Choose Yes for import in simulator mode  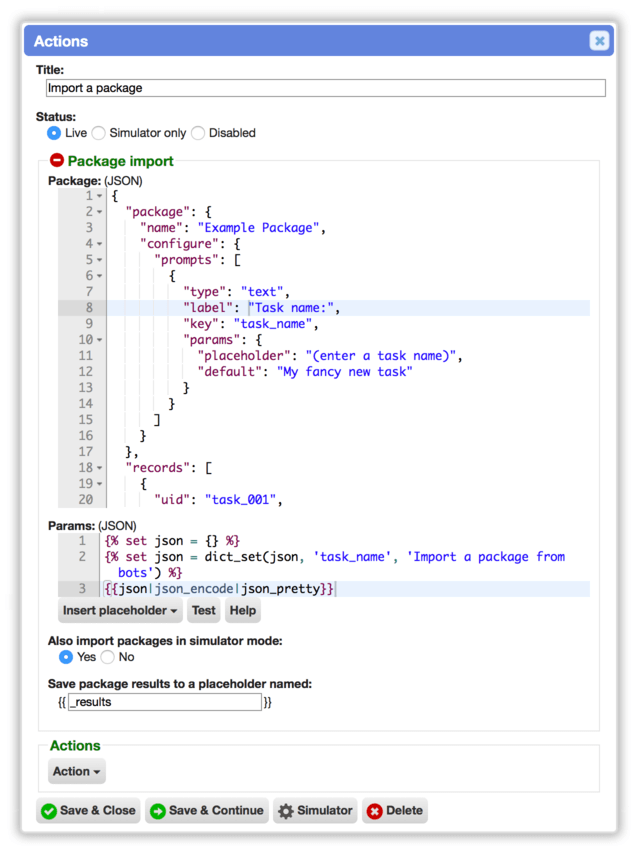coord(66,657)
